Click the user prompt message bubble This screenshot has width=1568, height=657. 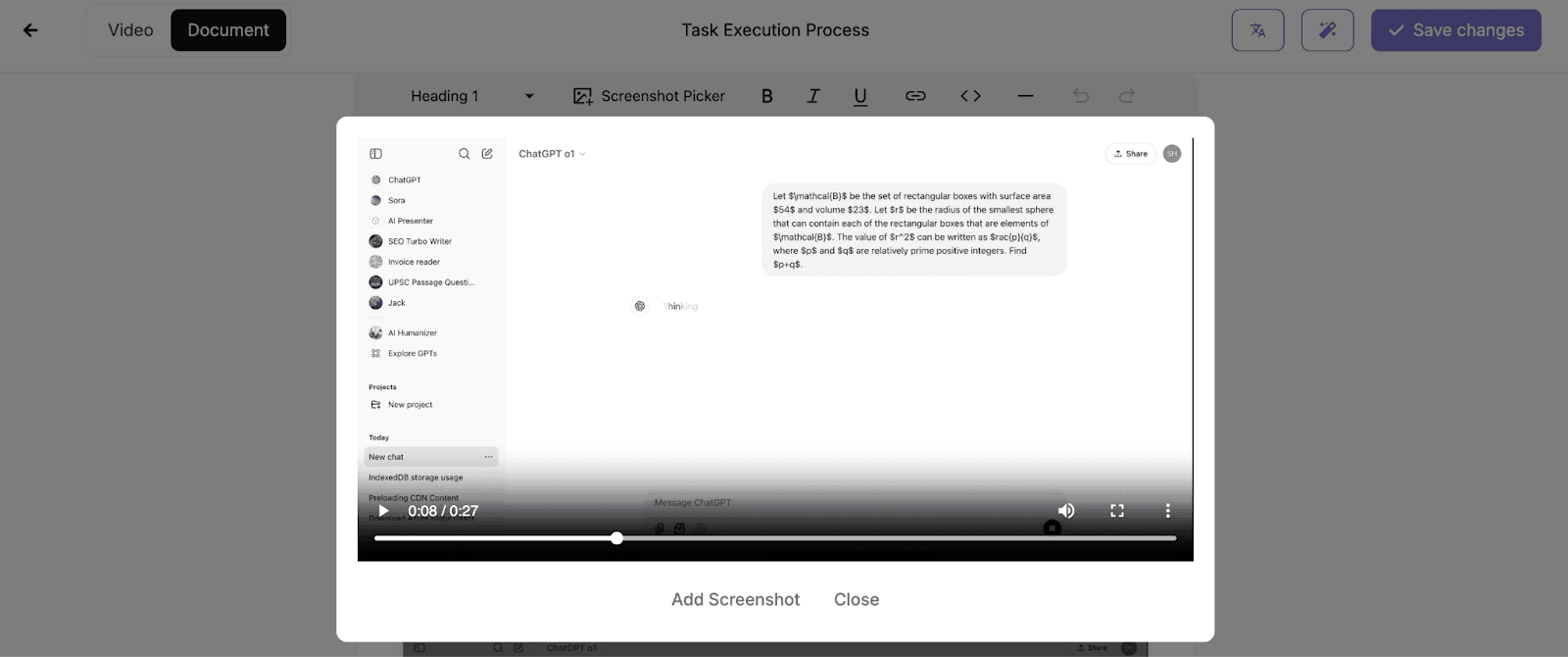coord(914,230)
